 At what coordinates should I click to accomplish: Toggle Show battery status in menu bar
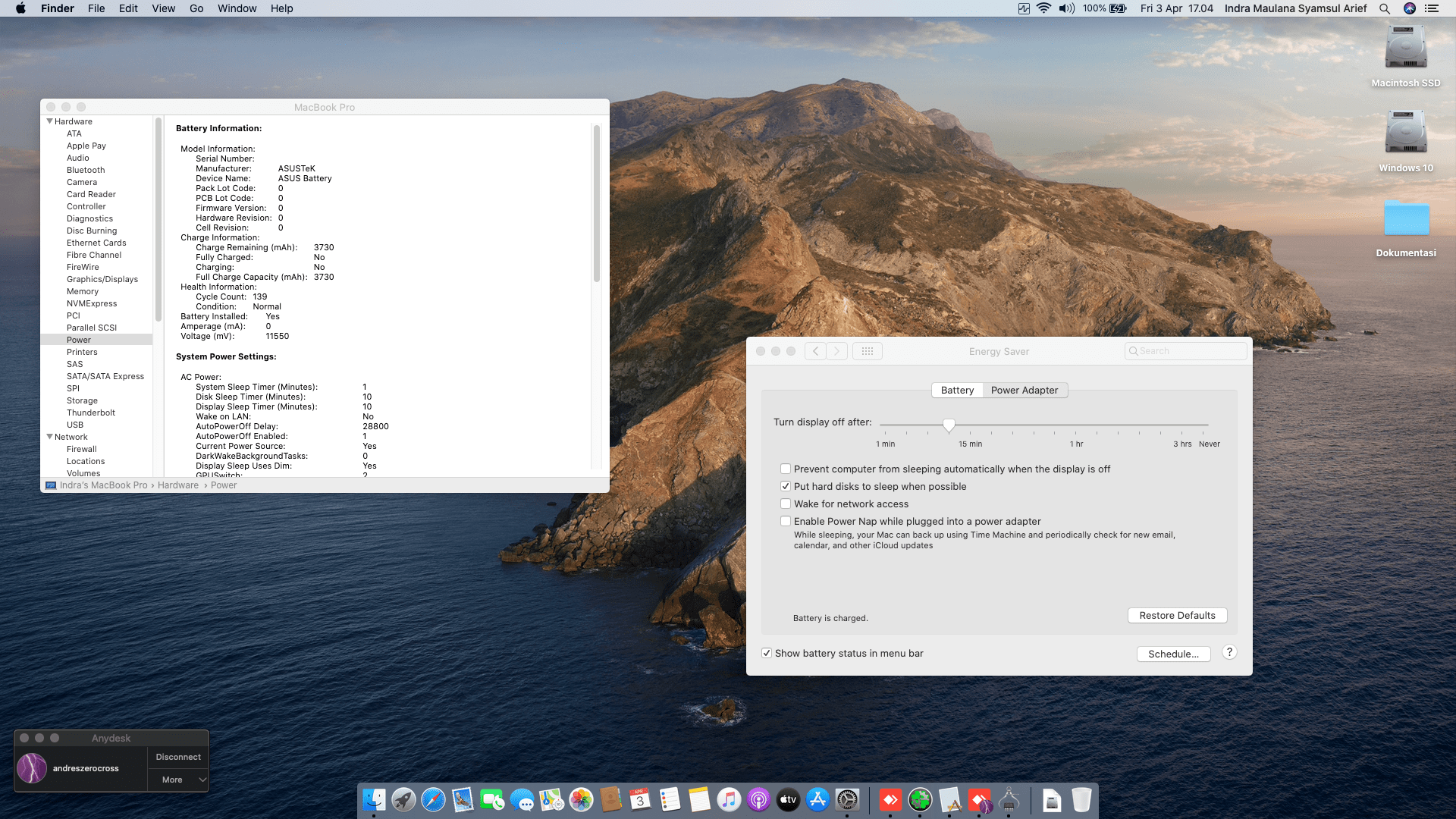click(767, 653)
